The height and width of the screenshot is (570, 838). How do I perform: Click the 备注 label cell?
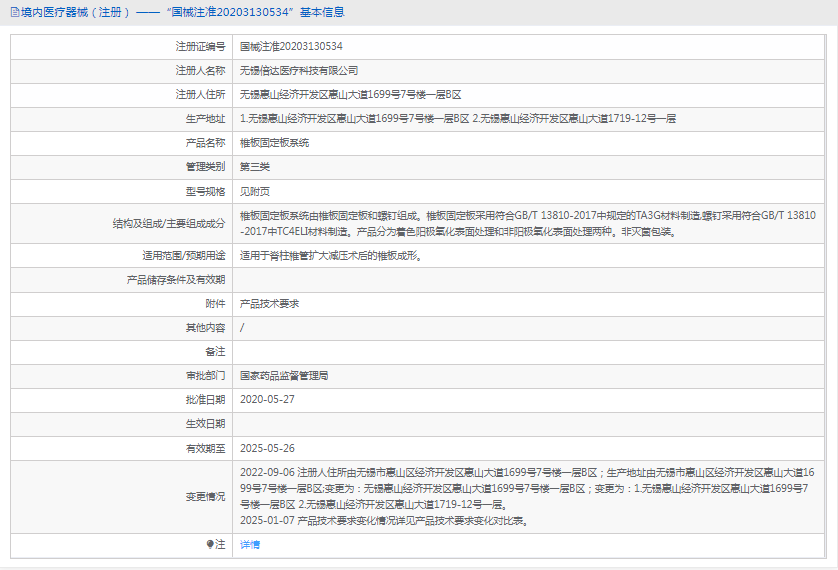click(121, 352)
